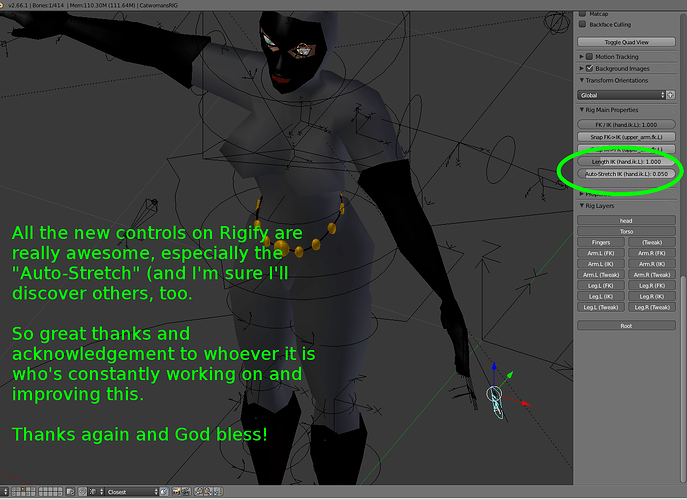687x500 pixels.
Task: Toggle the Arm.R (IK) rig layer
Action: click(652, 264)
